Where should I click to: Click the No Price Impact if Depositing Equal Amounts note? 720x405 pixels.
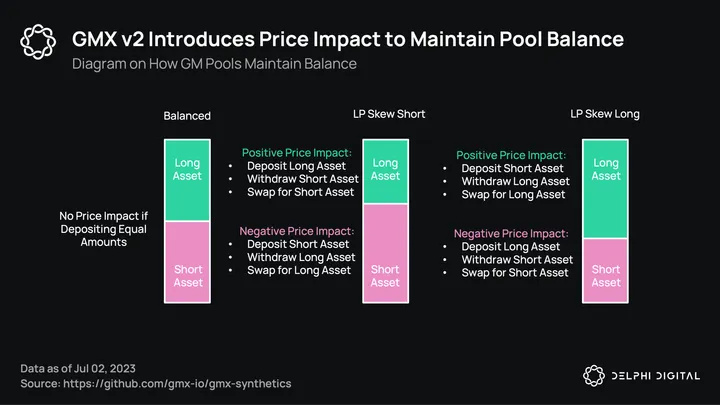tap(104, 229)
